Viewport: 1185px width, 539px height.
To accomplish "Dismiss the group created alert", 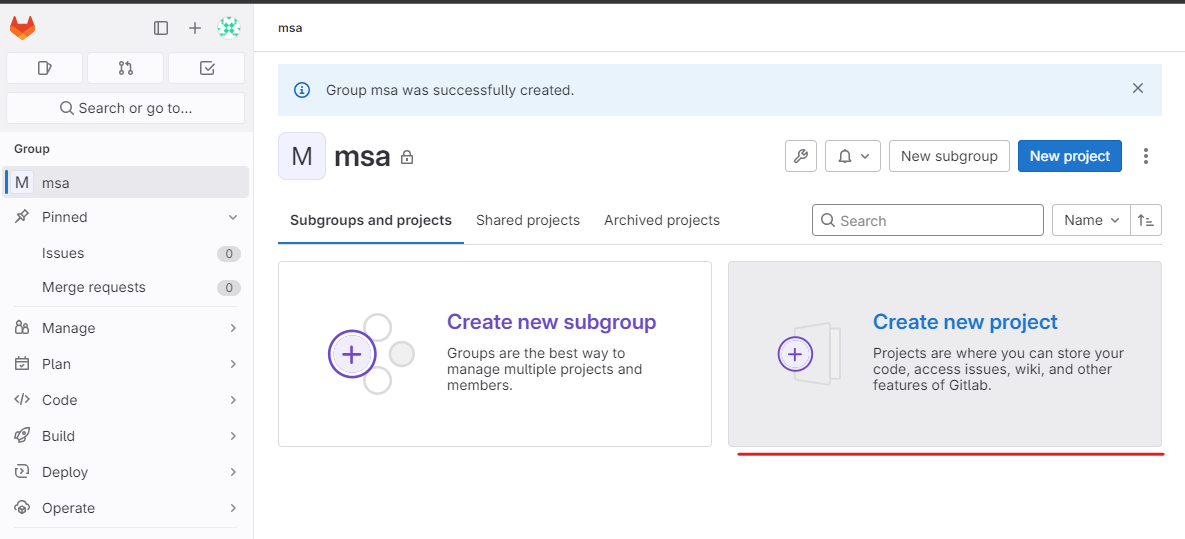I will pos(1137,88).
